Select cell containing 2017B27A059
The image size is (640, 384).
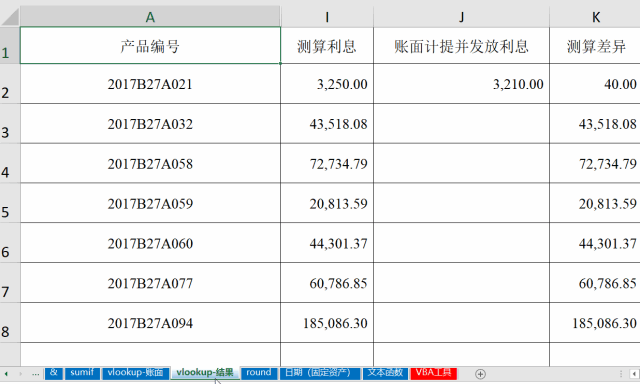[x=150, y=203]
